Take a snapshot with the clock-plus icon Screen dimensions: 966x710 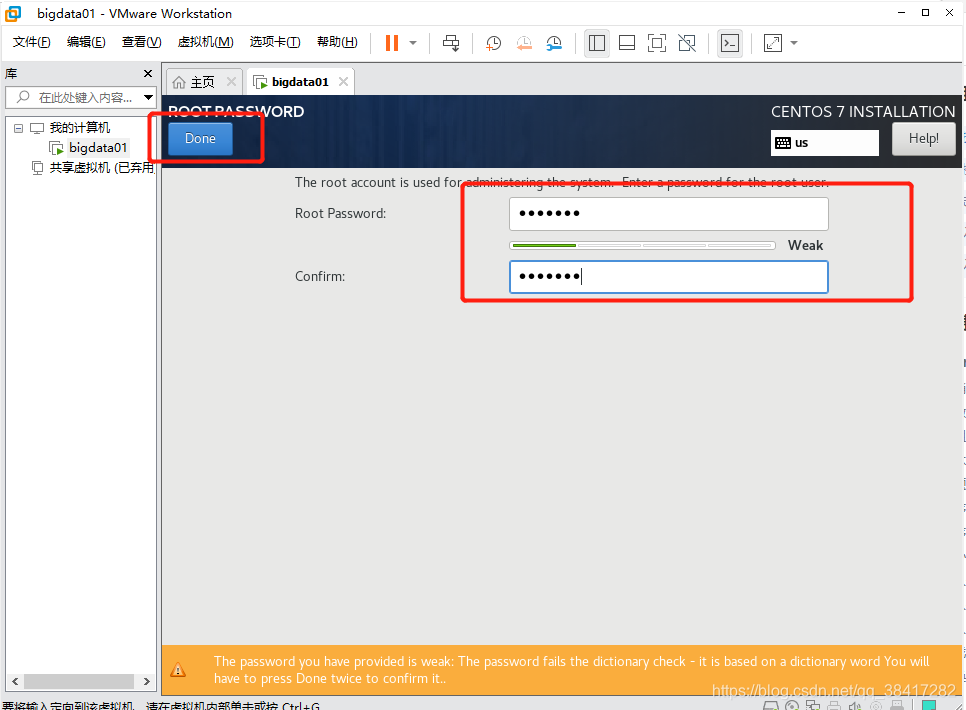point(493,43)
